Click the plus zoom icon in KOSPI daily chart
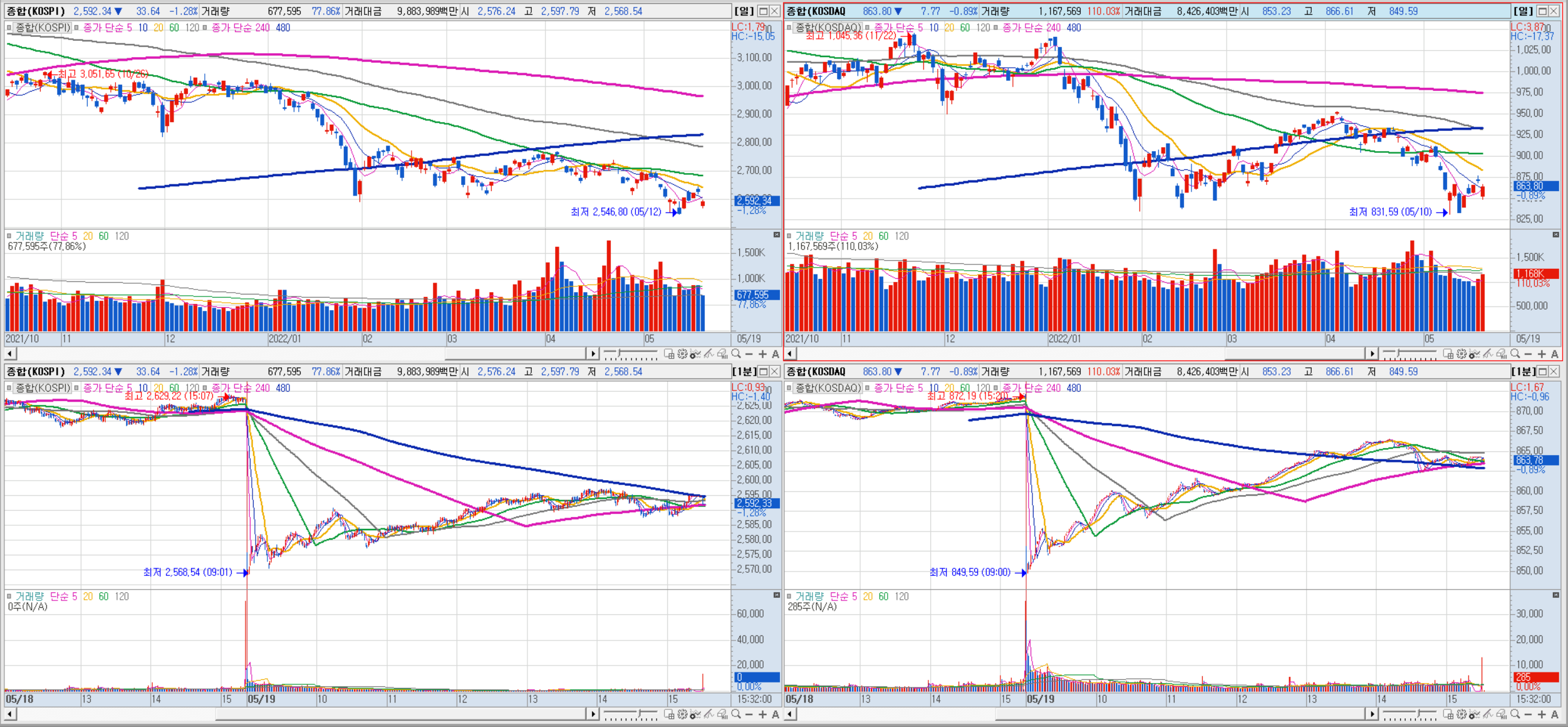Viewport: 1568px width, 727px height. (762, 354)
